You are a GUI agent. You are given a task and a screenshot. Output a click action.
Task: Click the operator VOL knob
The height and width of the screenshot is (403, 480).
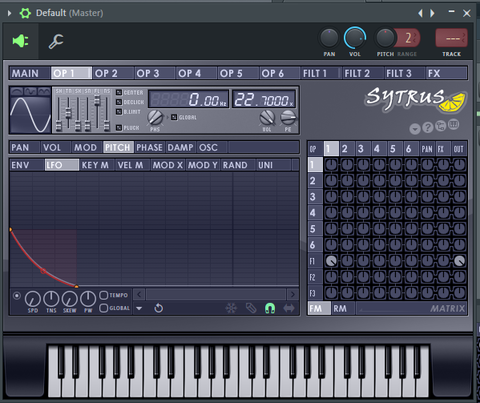pyautogui.click(x=267, y=118)
